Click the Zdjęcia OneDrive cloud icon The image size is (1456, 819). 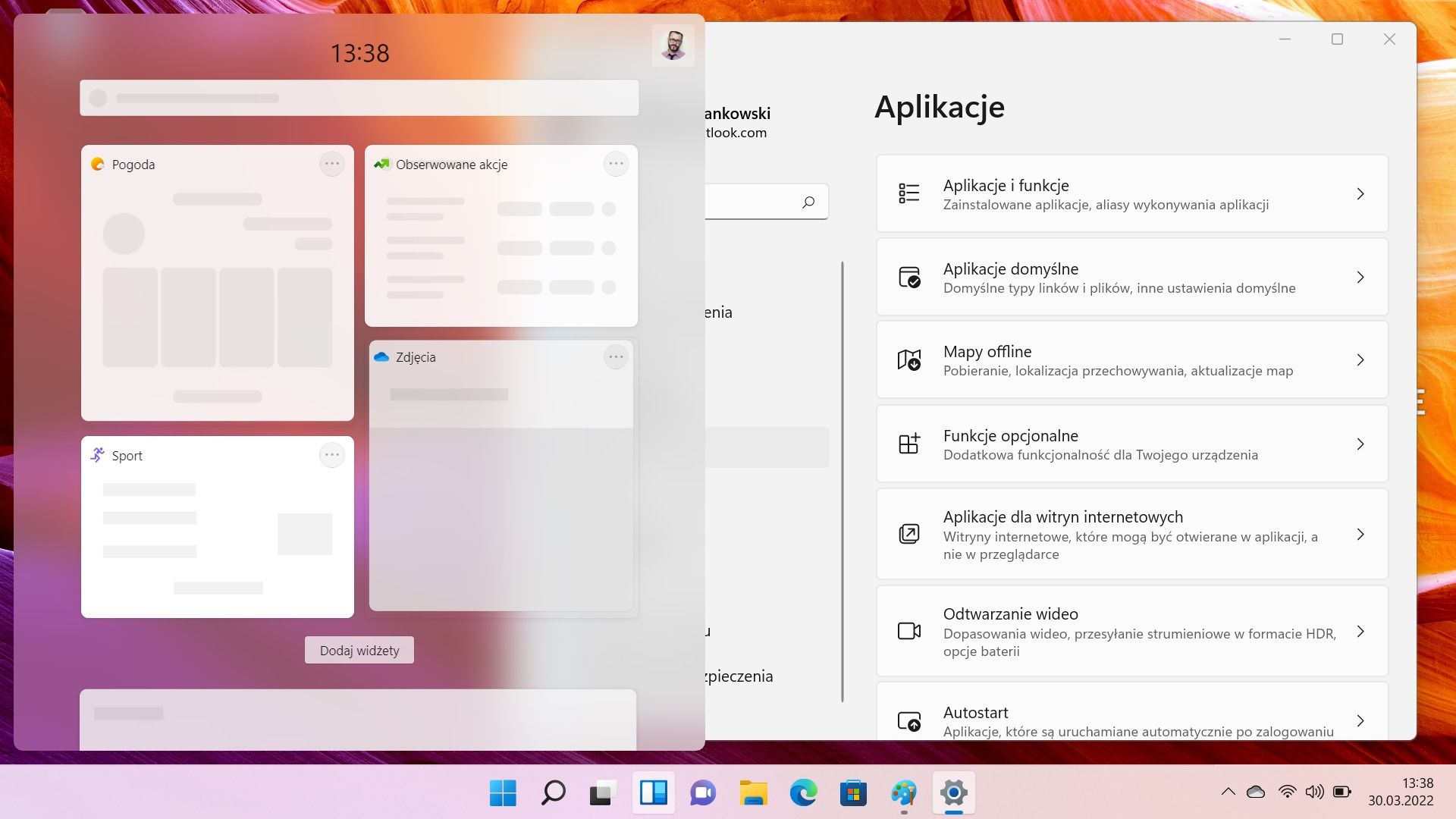tap(381, 356)
